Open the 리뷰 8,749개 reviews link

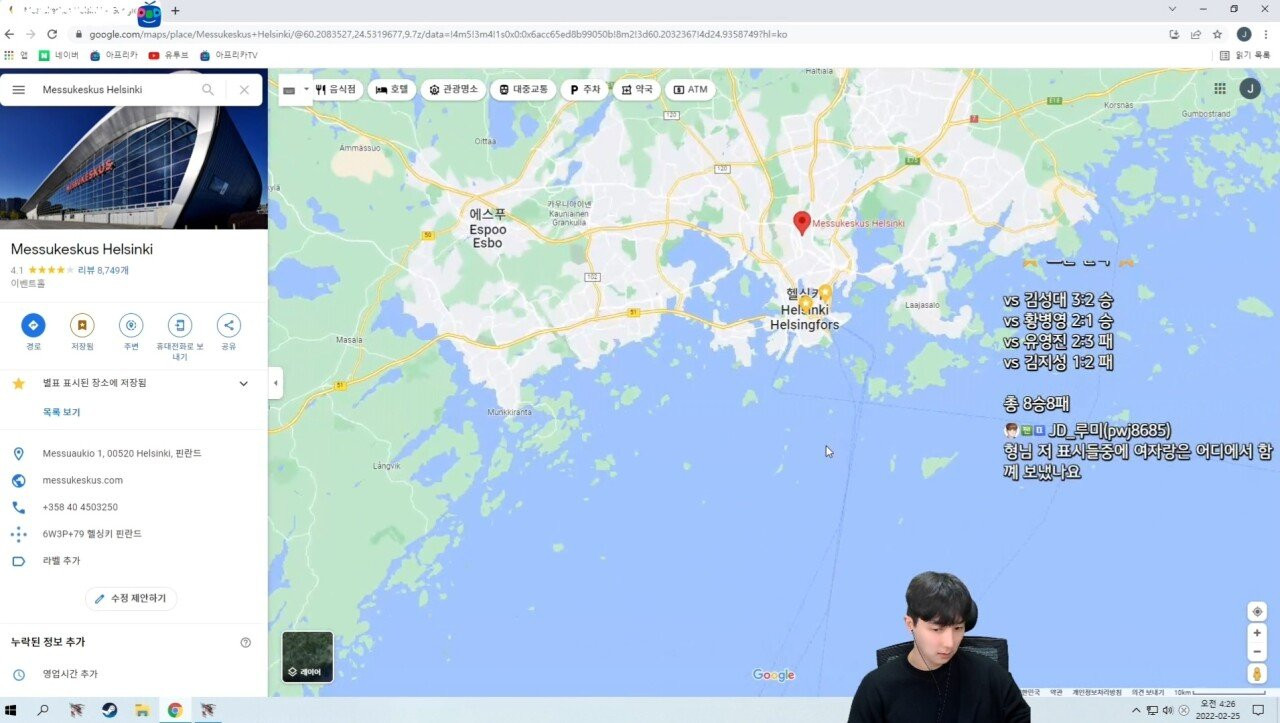click(103, 270)
